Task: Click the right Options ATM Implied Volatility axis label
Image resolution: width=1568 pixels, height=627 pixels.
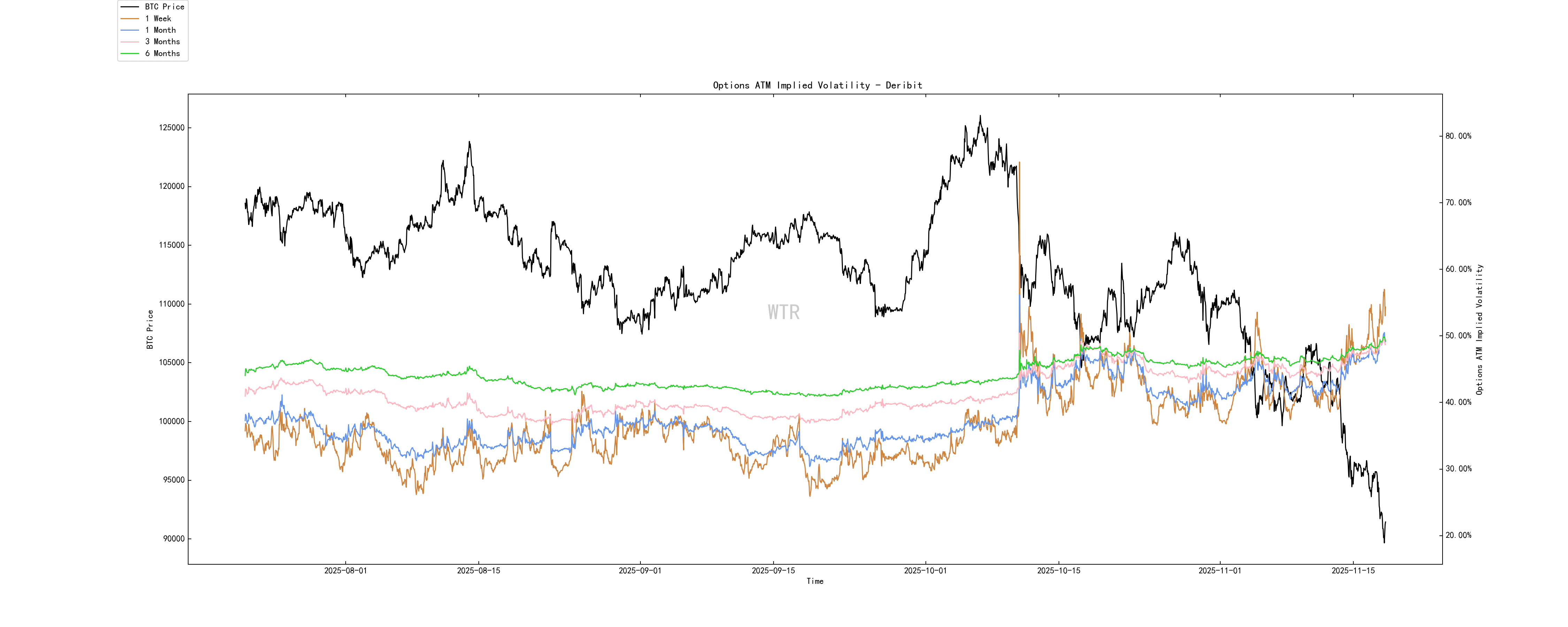Action: (x=1479, y=329)
